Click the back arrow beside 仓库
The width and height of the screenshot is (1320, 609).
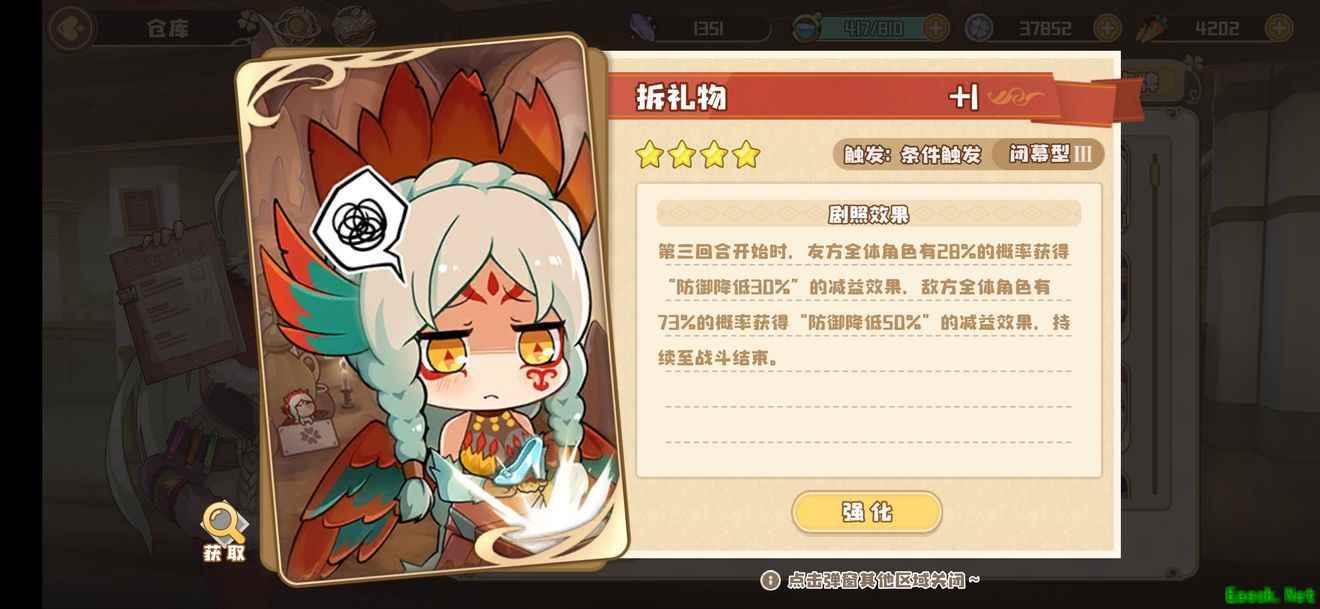(x=71, y=28)
